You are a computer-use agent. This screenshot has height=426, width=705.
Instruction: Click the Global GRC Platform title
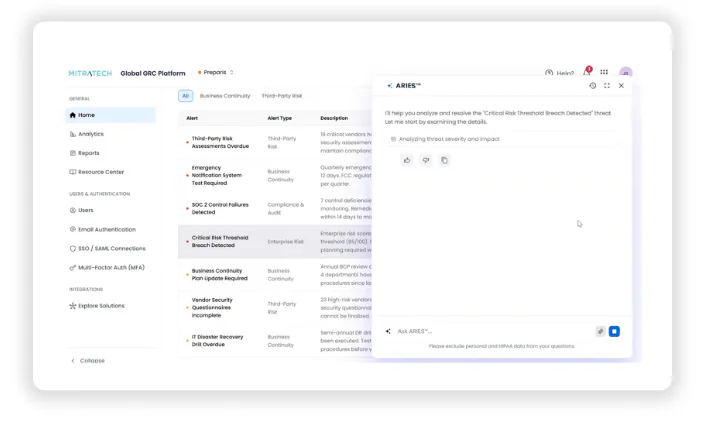153,73
